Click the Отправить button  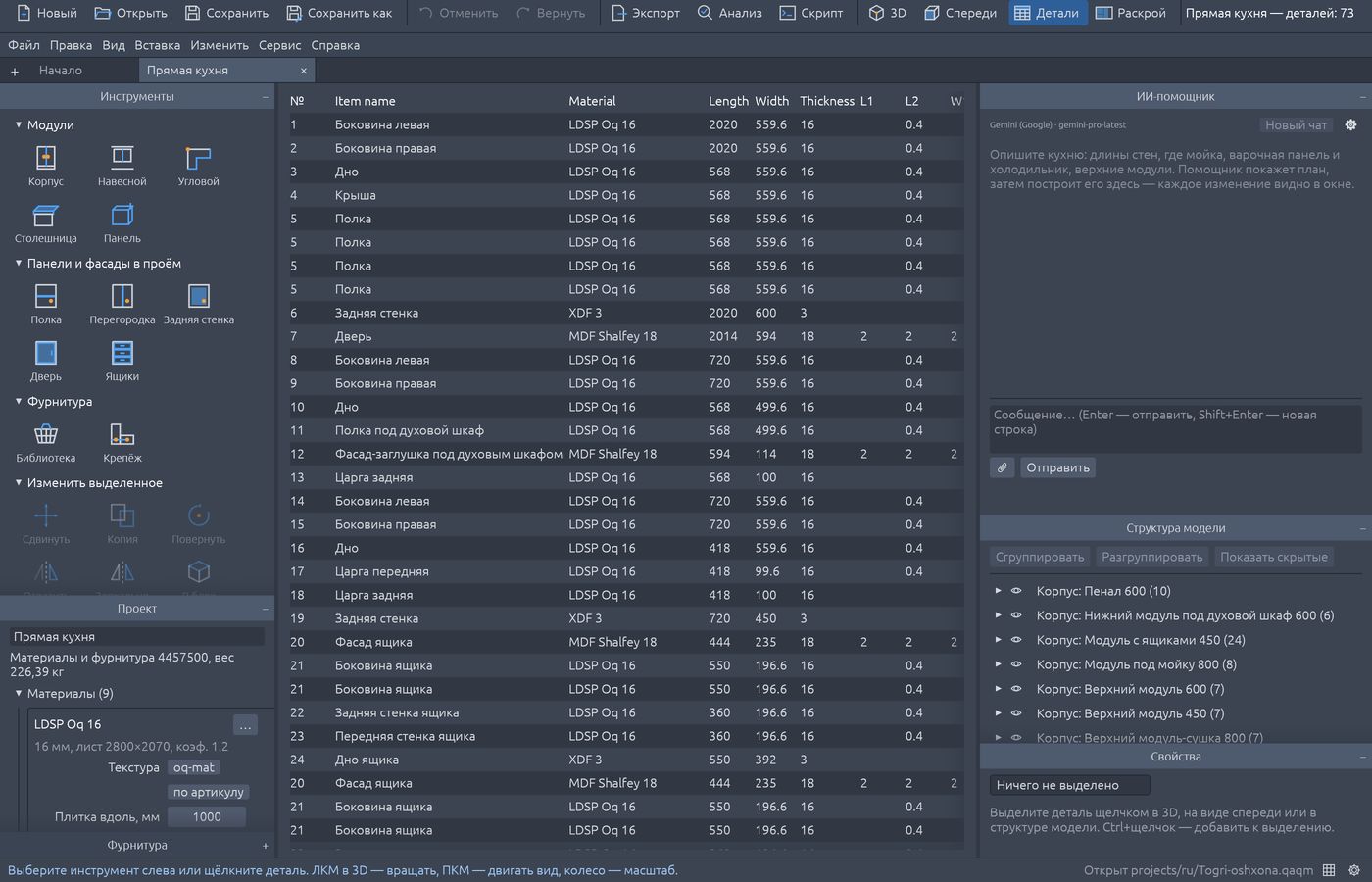[1057, 467]
